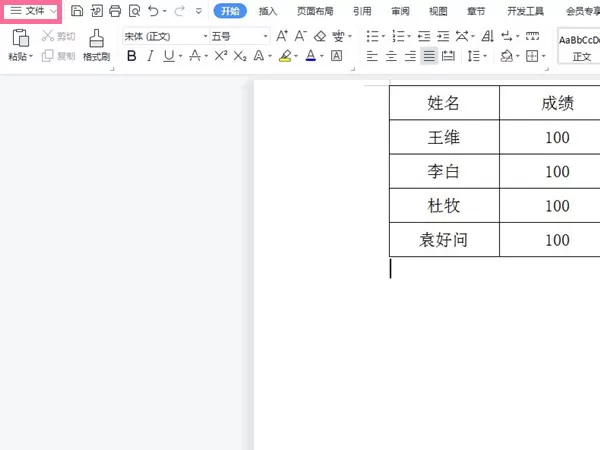
Task: Open the 开发工具 tab
Action: coord(525,11)
